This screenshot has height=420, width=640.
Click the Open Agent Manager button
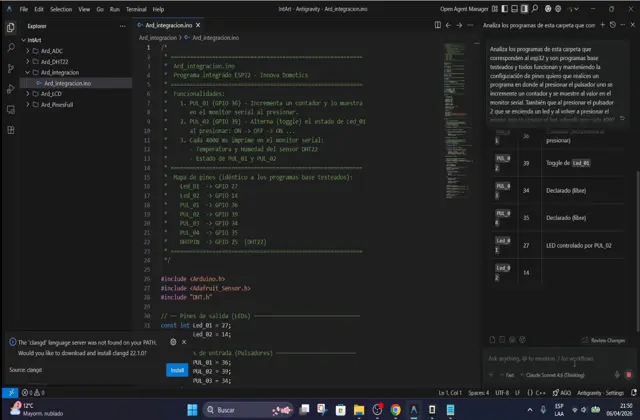pos(471,8)
